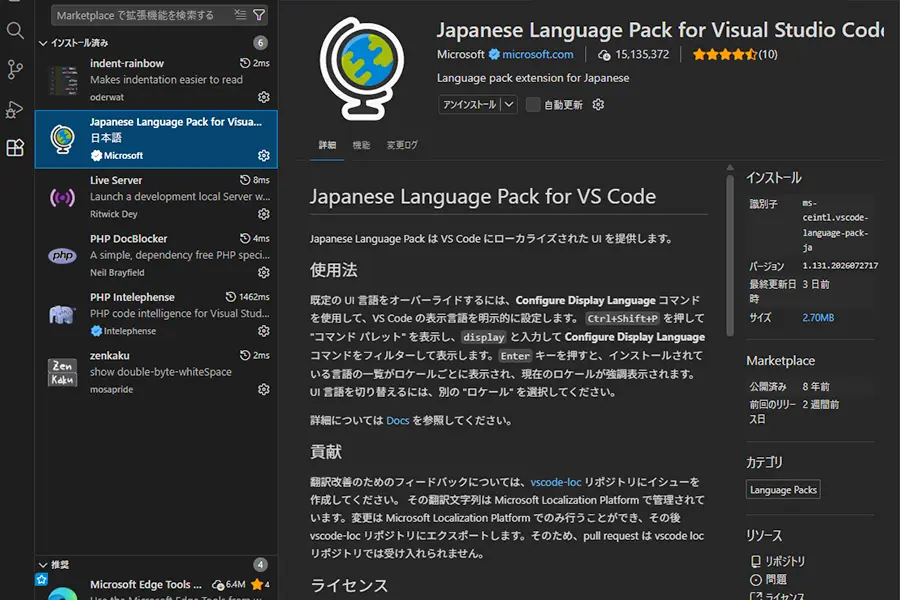This screenshot has width=900, height=600.
Task: Click the 問題 resource icon
Action: [x=756, y=579]
